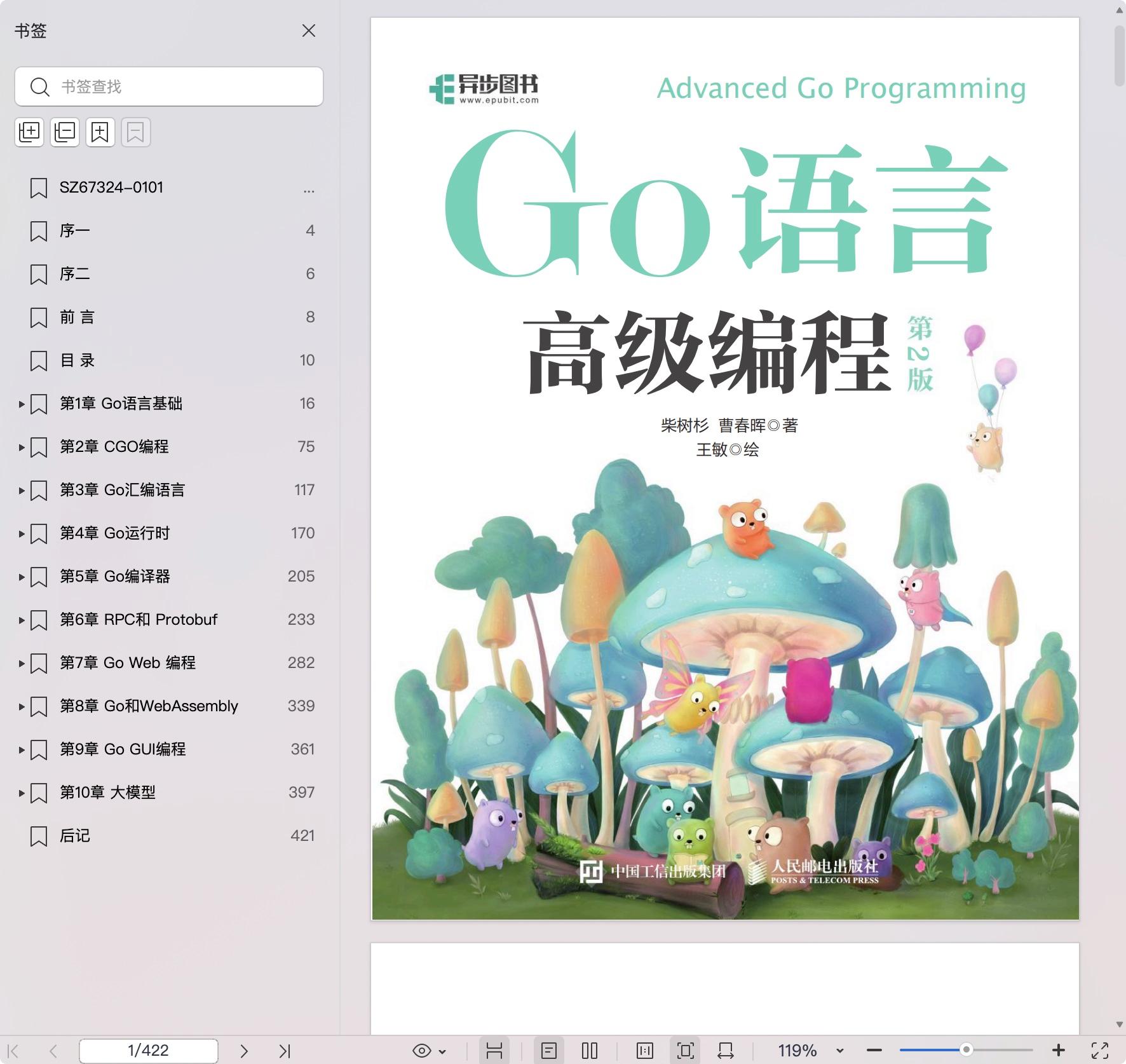Click the rotate page icon
The image size is (1126, 1064).
pyautogui.click(x=726, y=1051)
